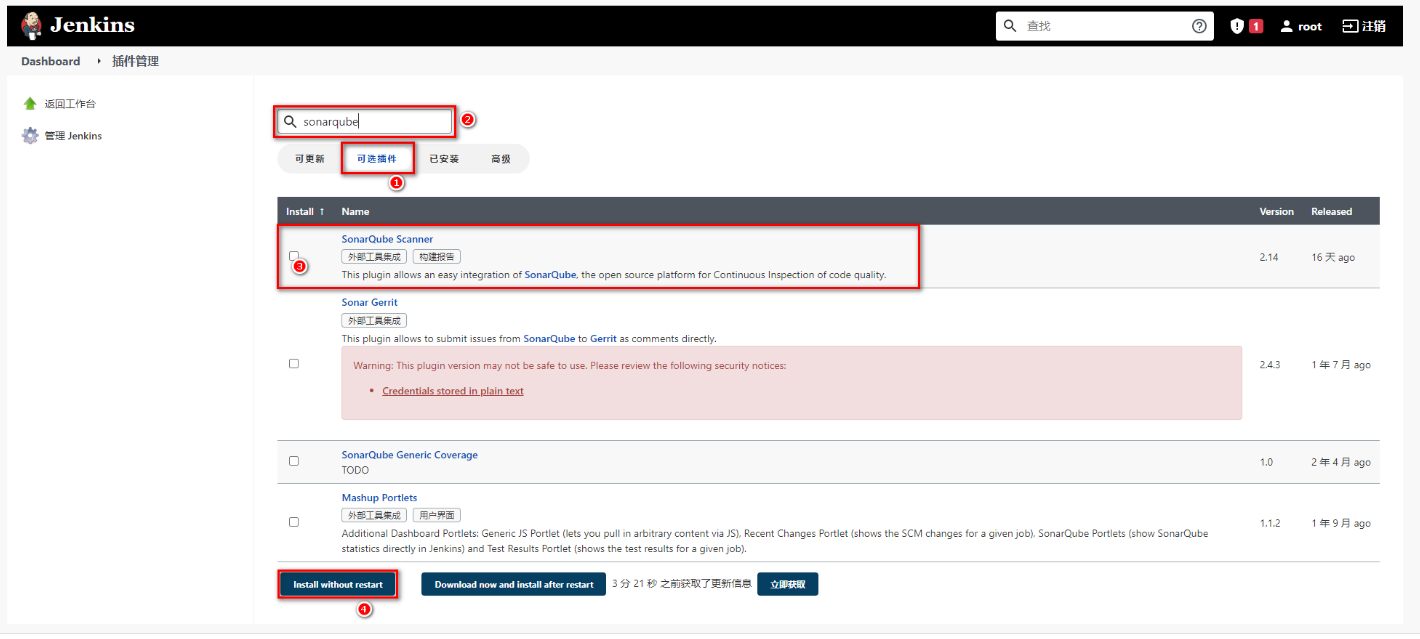Tick the Mashup Portlets install checkbox
The image size is (1420, 639).
coord(294,522)
